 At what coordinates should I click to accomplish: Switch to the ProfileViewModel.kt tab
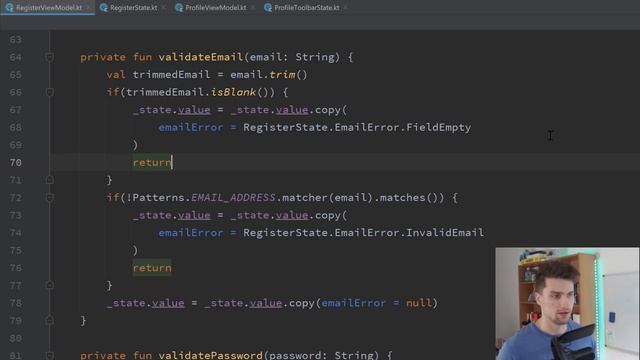215,7
